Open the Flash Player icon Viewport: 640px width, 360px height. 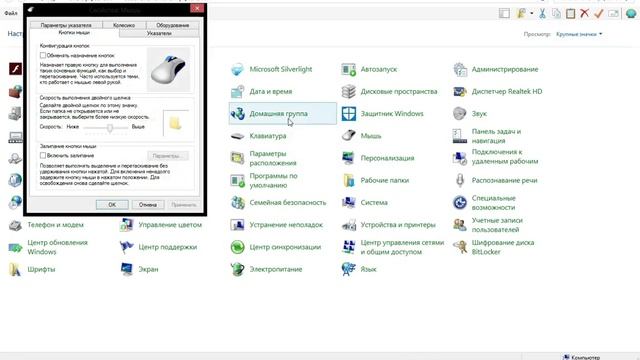click(15, 69)
